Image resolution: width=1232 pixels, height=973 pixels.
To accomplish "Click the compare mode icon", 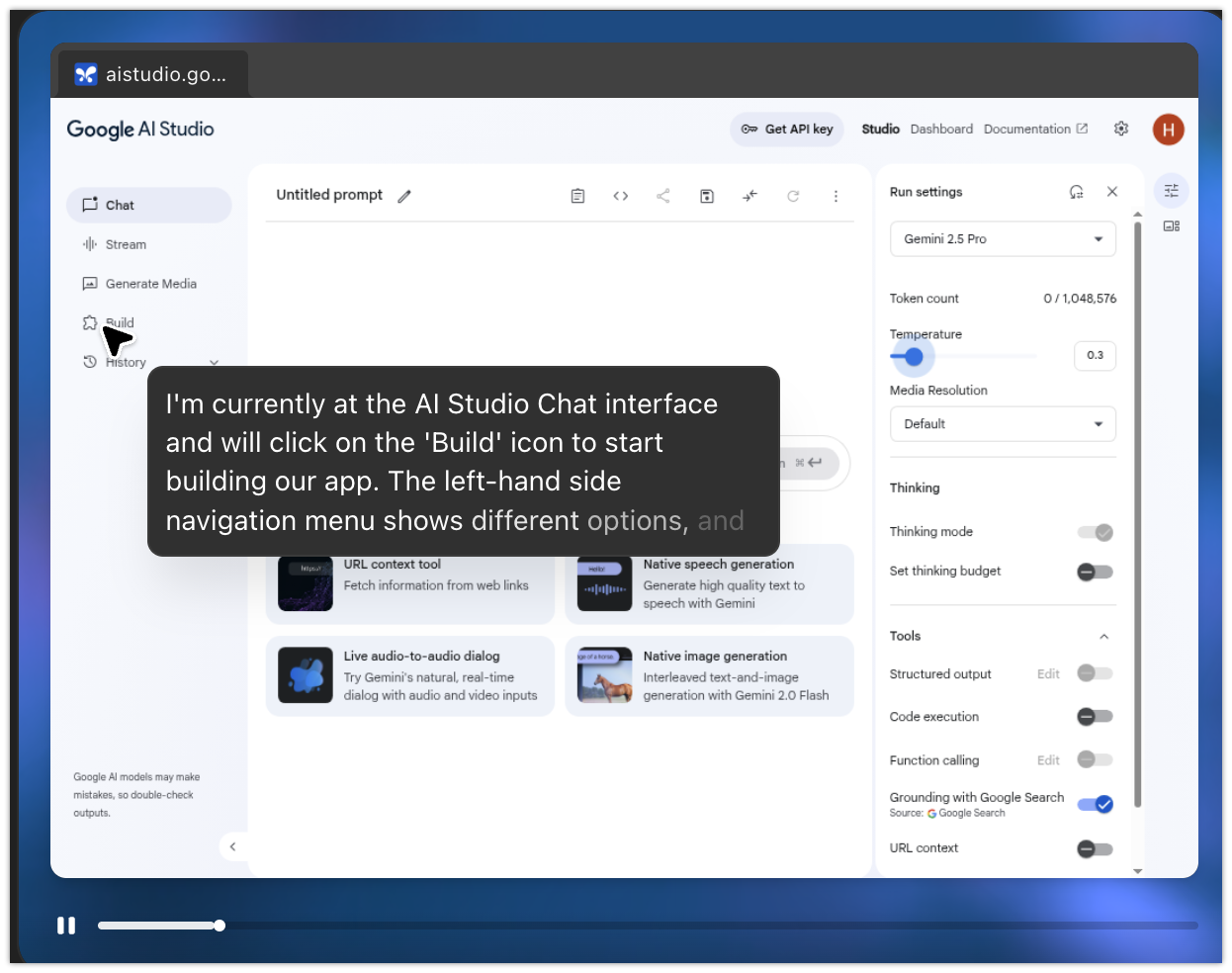I will coord(750,196).
